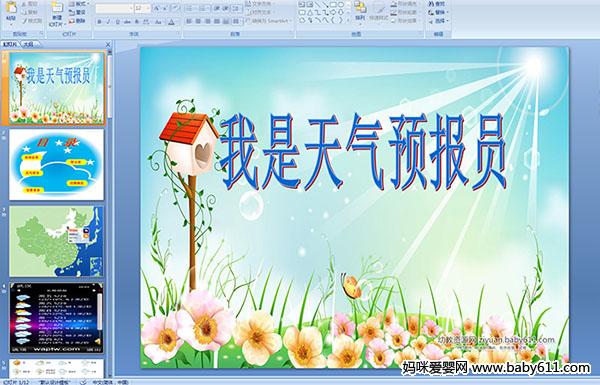
Task: Click the Increase Indent icon
Action: (226, 8)
